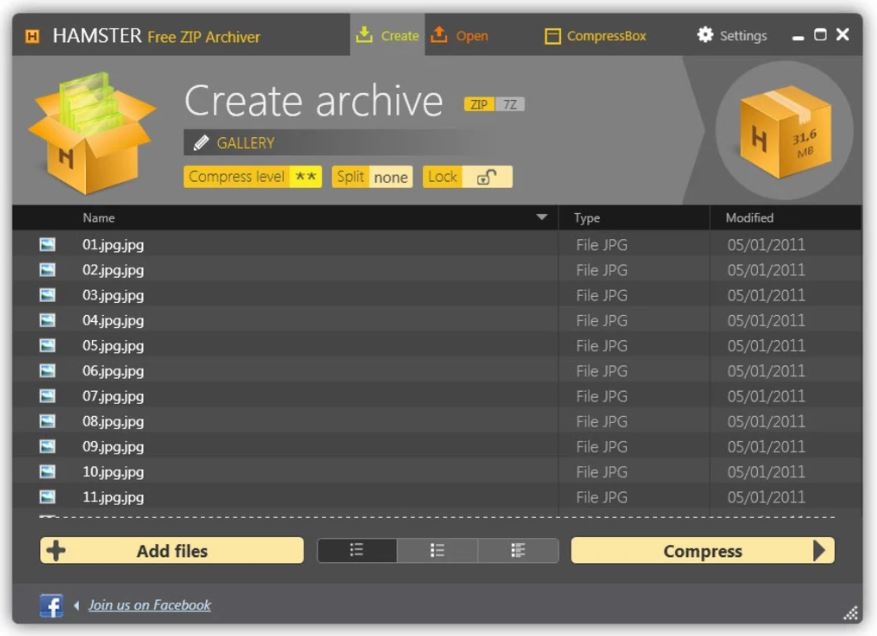
Task: Select file name 04.jpg.jpg
Action: 113,321
